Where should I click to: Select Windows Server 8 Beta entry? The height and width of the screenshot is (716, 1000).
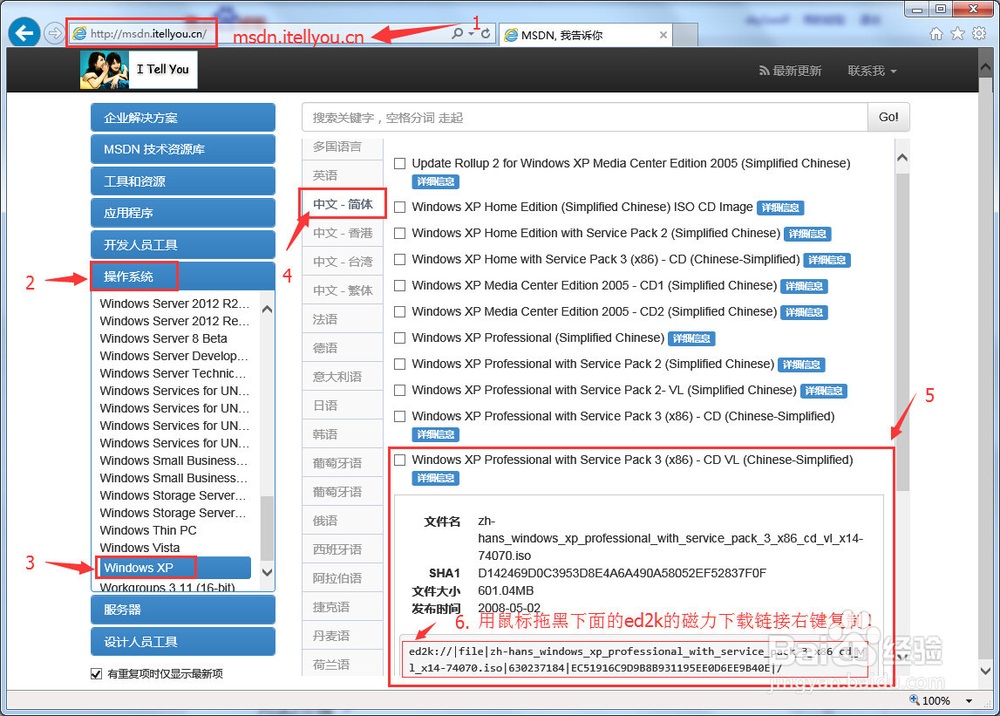[x=163, y=339]
